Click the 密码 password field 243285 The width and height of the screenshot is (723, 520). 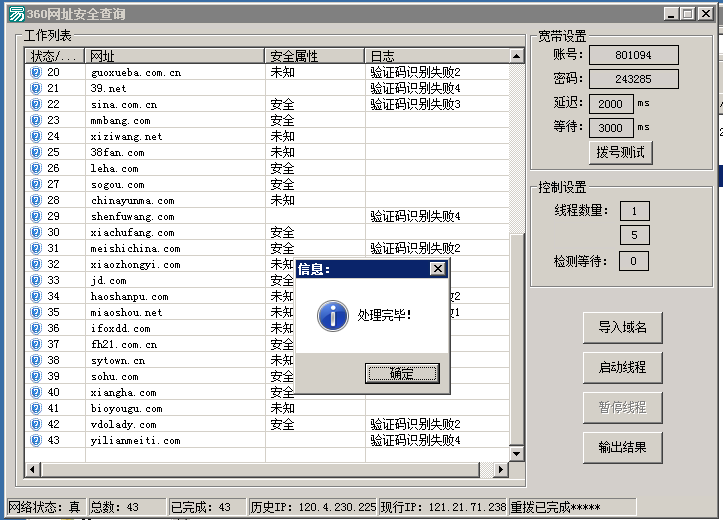pos(634,79)
